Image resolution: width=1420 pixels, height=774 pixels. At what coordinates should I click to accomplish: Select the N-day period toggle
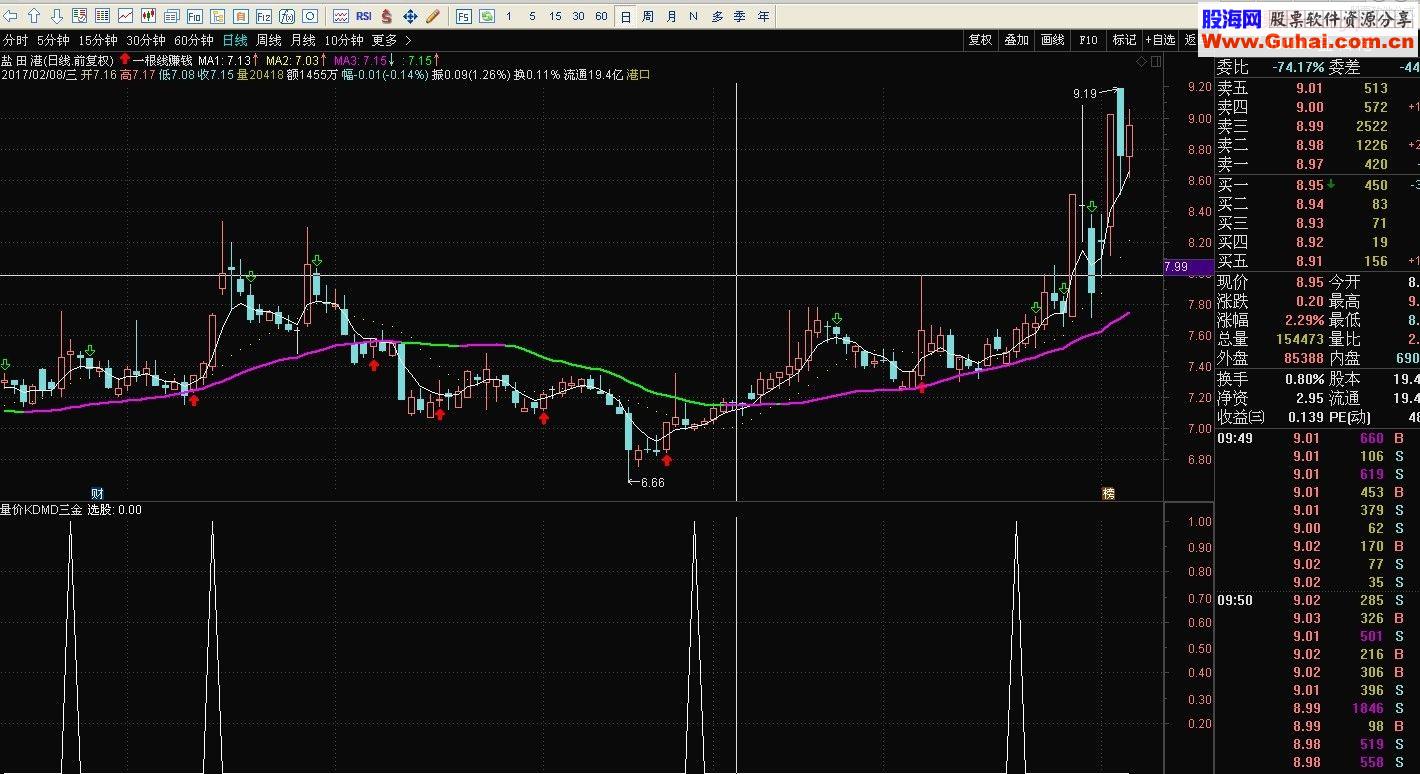(693, 16)
